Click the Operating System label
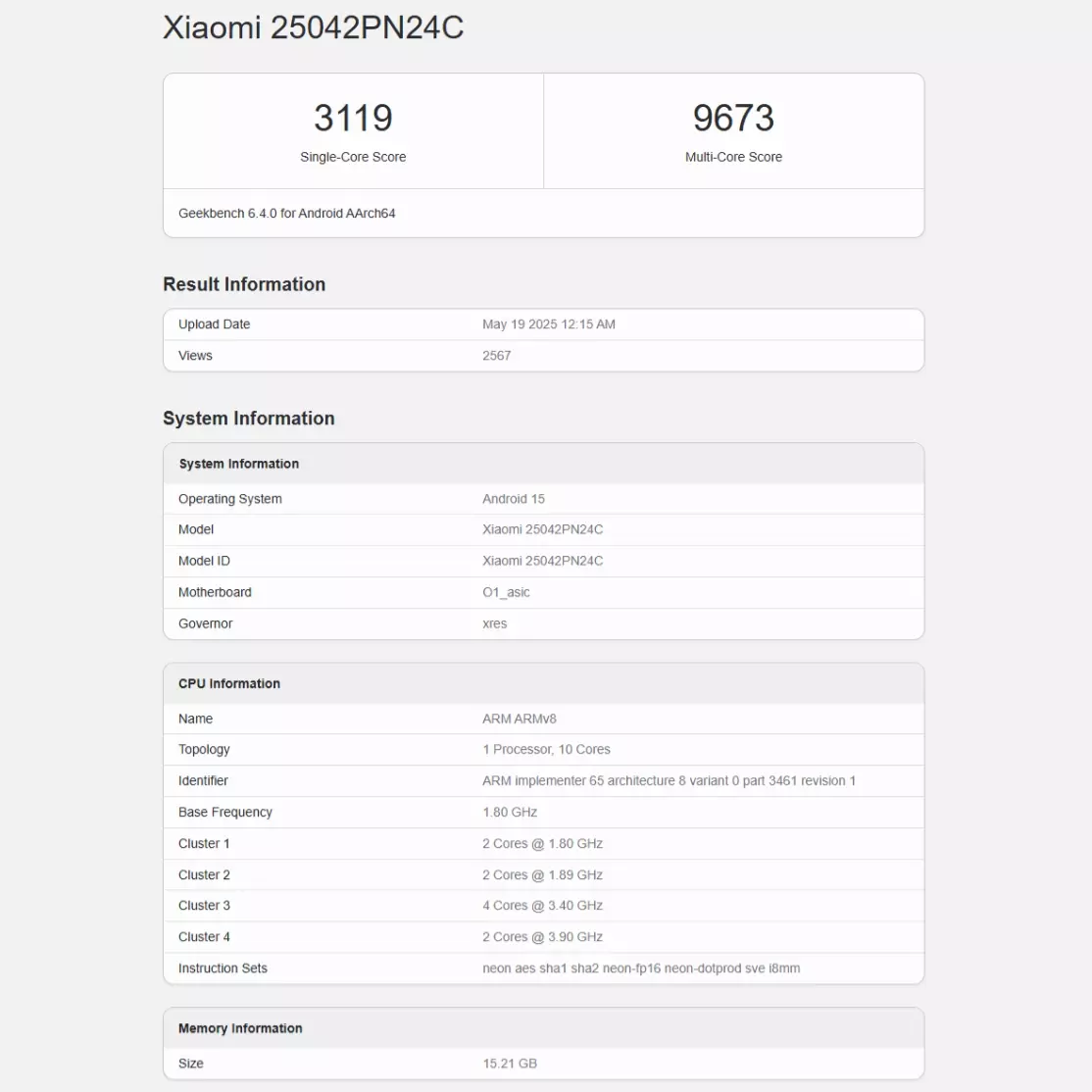This screenshot has height=1092, width=1092. [229, 499]
